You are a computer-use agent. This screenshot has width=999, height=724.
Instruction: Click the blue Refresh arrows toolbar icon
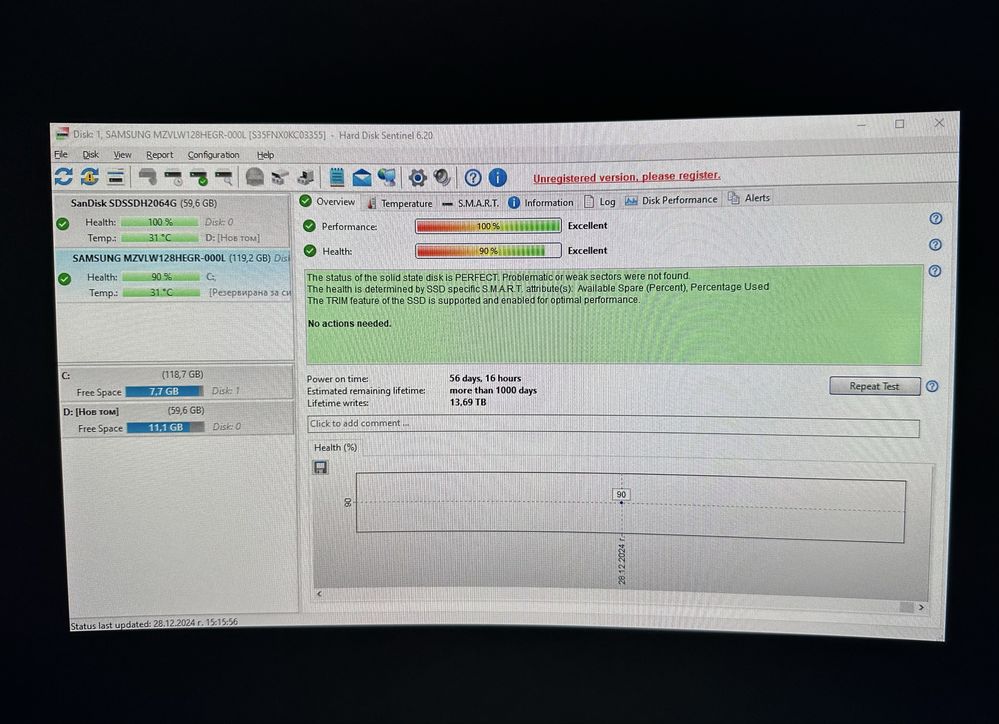[63, 176]
